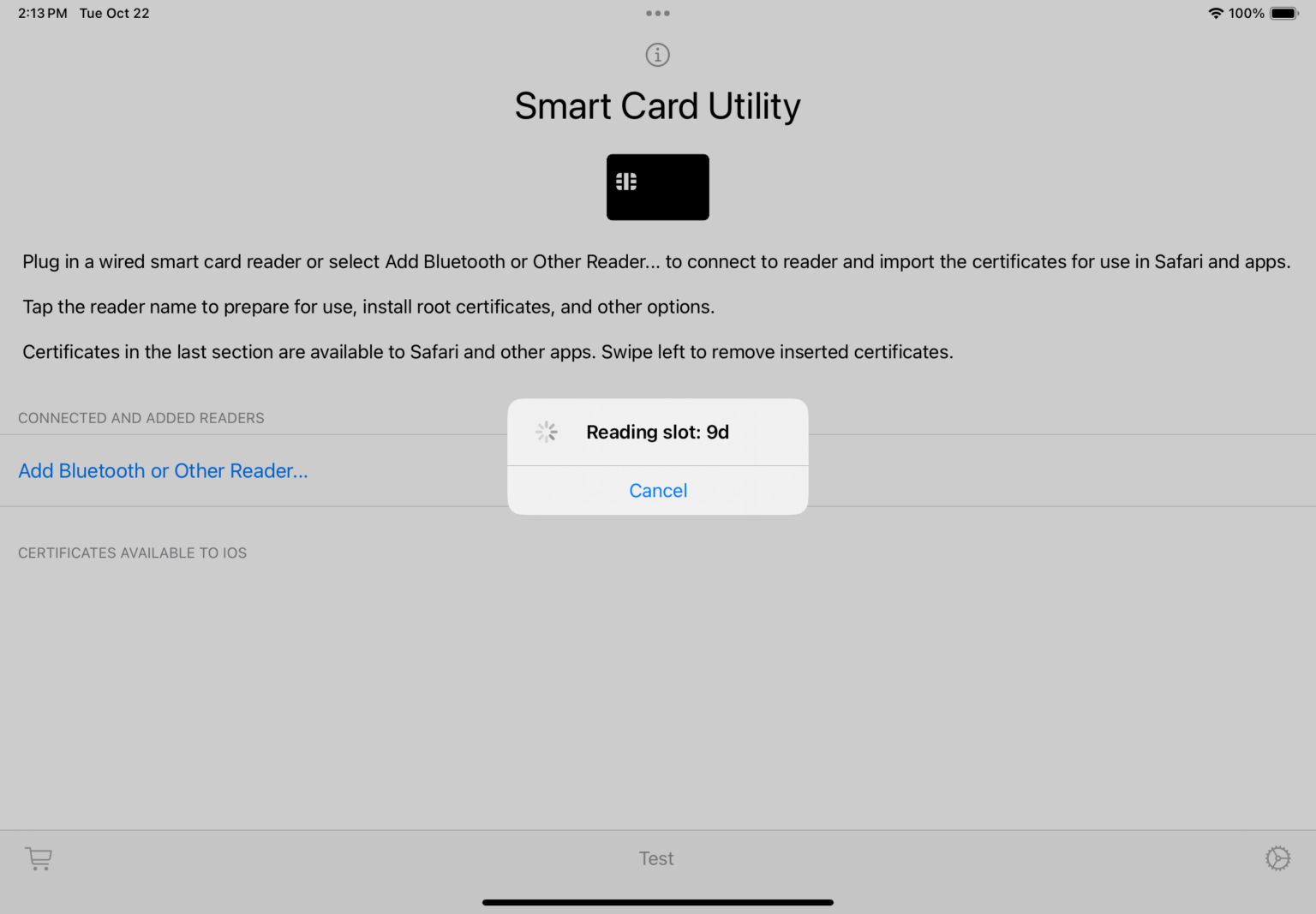Tap instruction text about tapping the reader name
Screen dimensions: 1316x914
coord(368,307)
